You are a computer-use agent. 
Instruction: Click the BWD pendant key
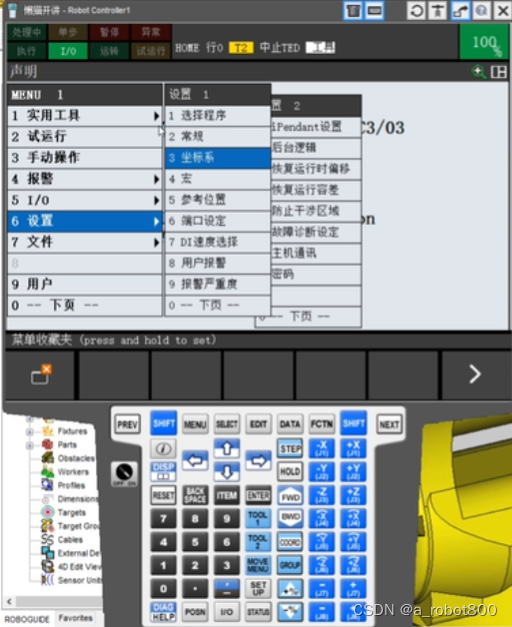click(290, 518)
